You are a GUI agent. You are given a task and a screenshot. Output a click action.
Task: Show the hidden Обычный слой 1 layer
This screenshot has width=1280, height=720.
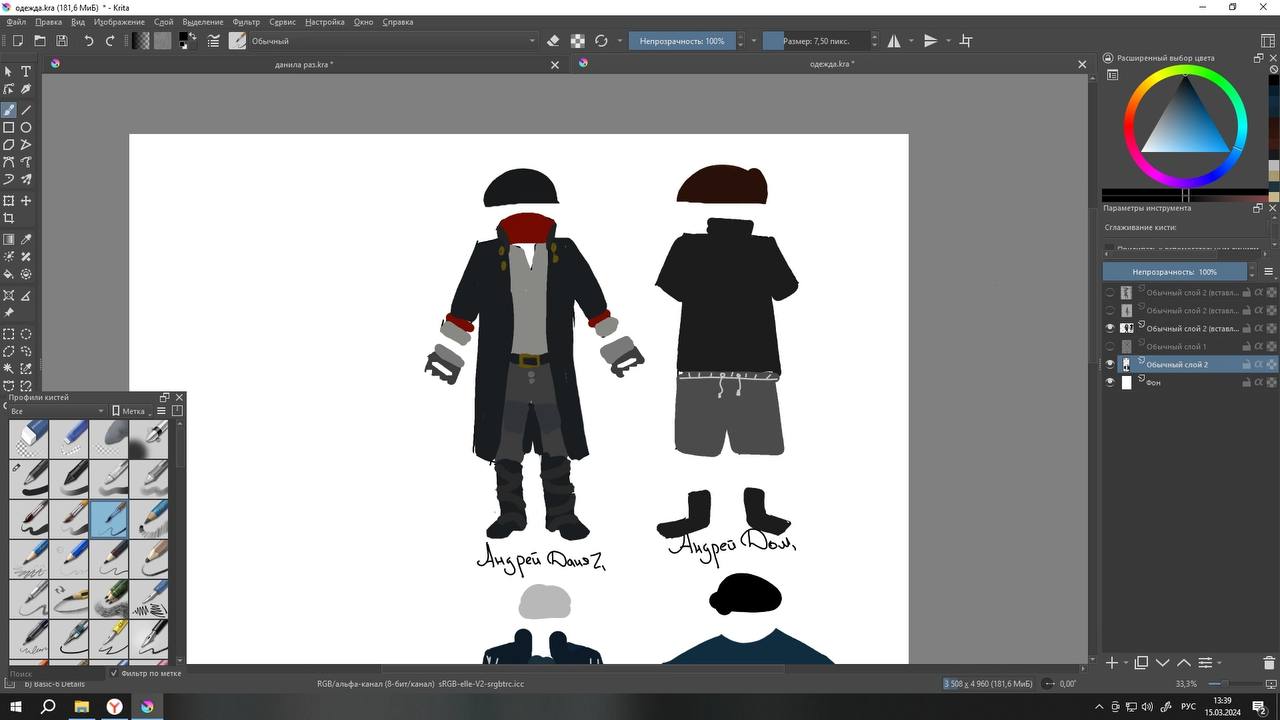click(x=1109, y=347)
